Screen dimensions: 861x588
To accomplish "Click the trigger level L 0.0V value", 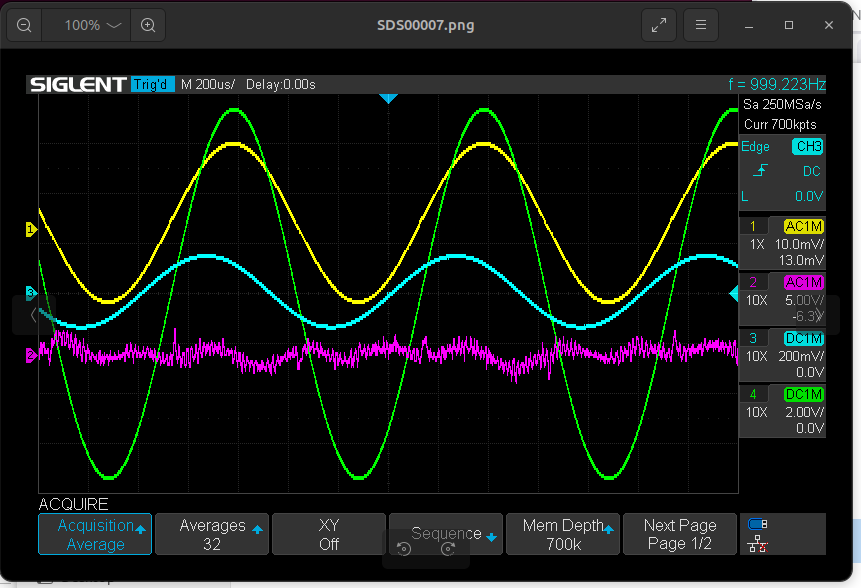I will (809, 197).
